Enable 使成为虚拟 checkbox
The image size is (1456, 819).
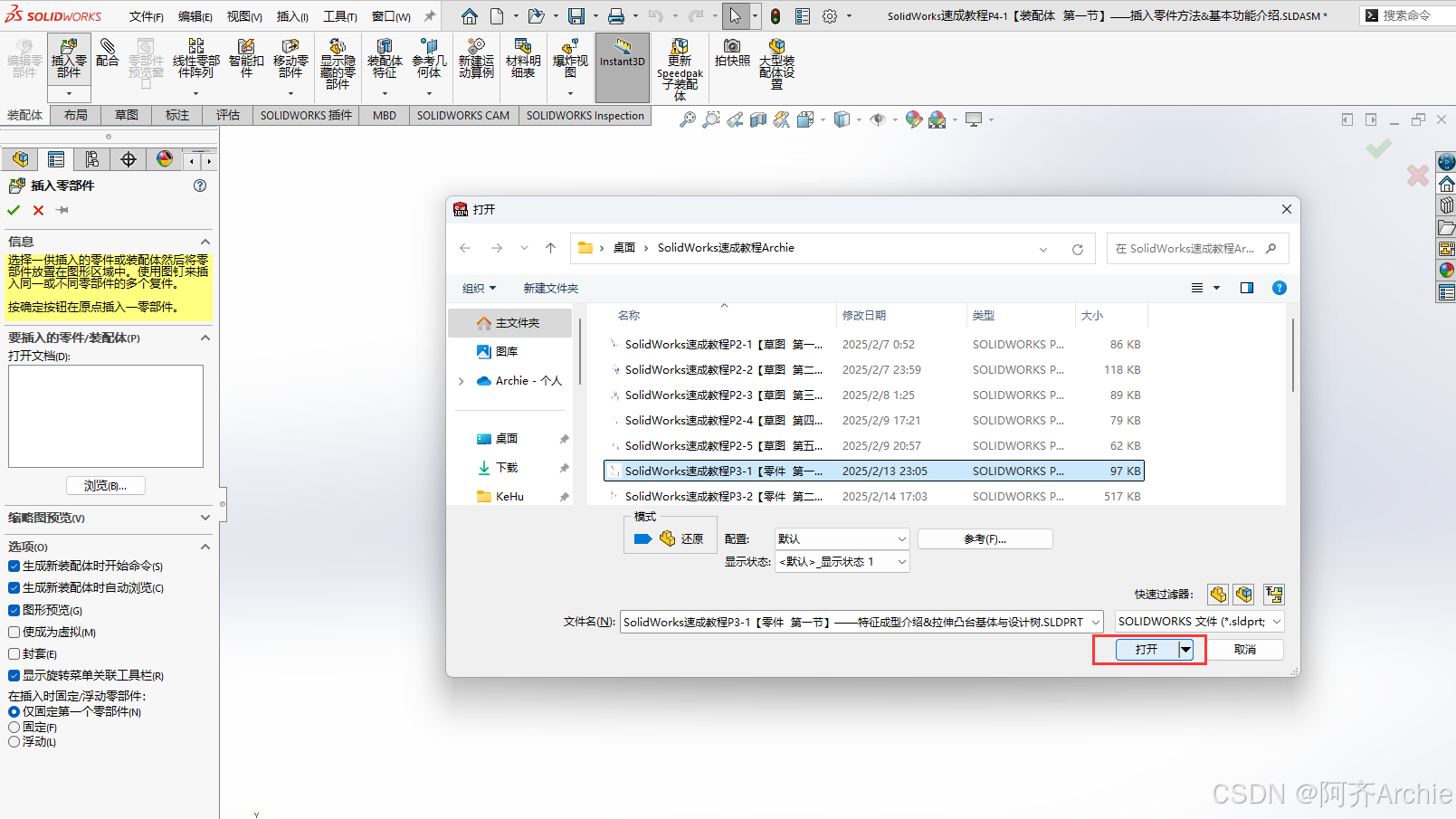click(x=14, y=632)
